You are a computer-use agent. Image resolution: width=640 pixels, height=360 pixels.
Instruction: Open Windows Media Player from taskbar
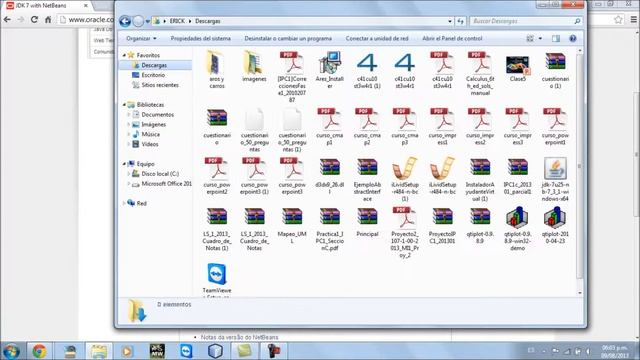click(x=127, y=351)
